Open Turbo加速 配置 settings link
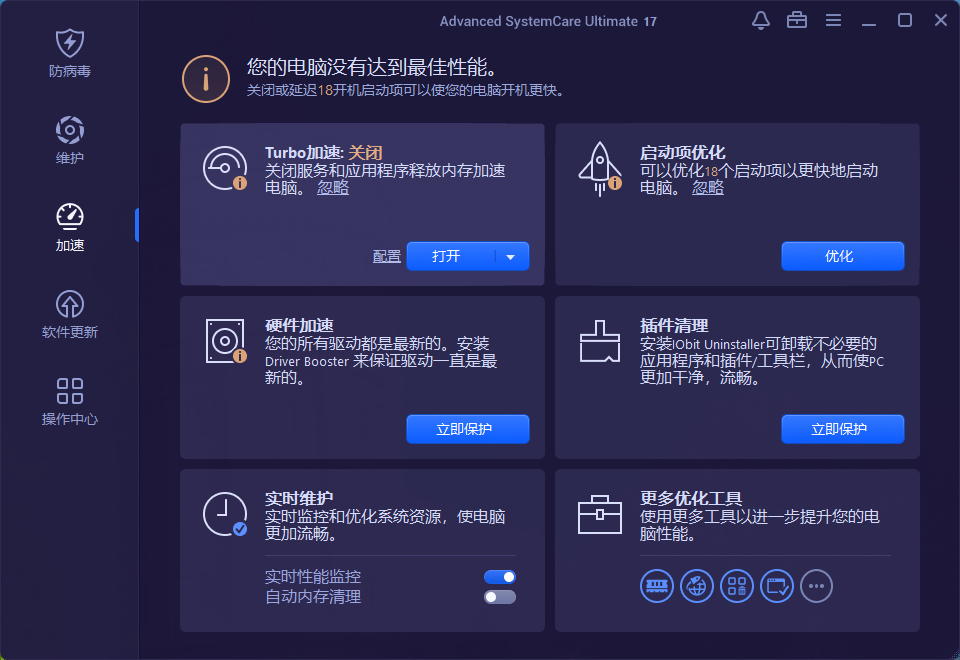 [x=386, y=257]
